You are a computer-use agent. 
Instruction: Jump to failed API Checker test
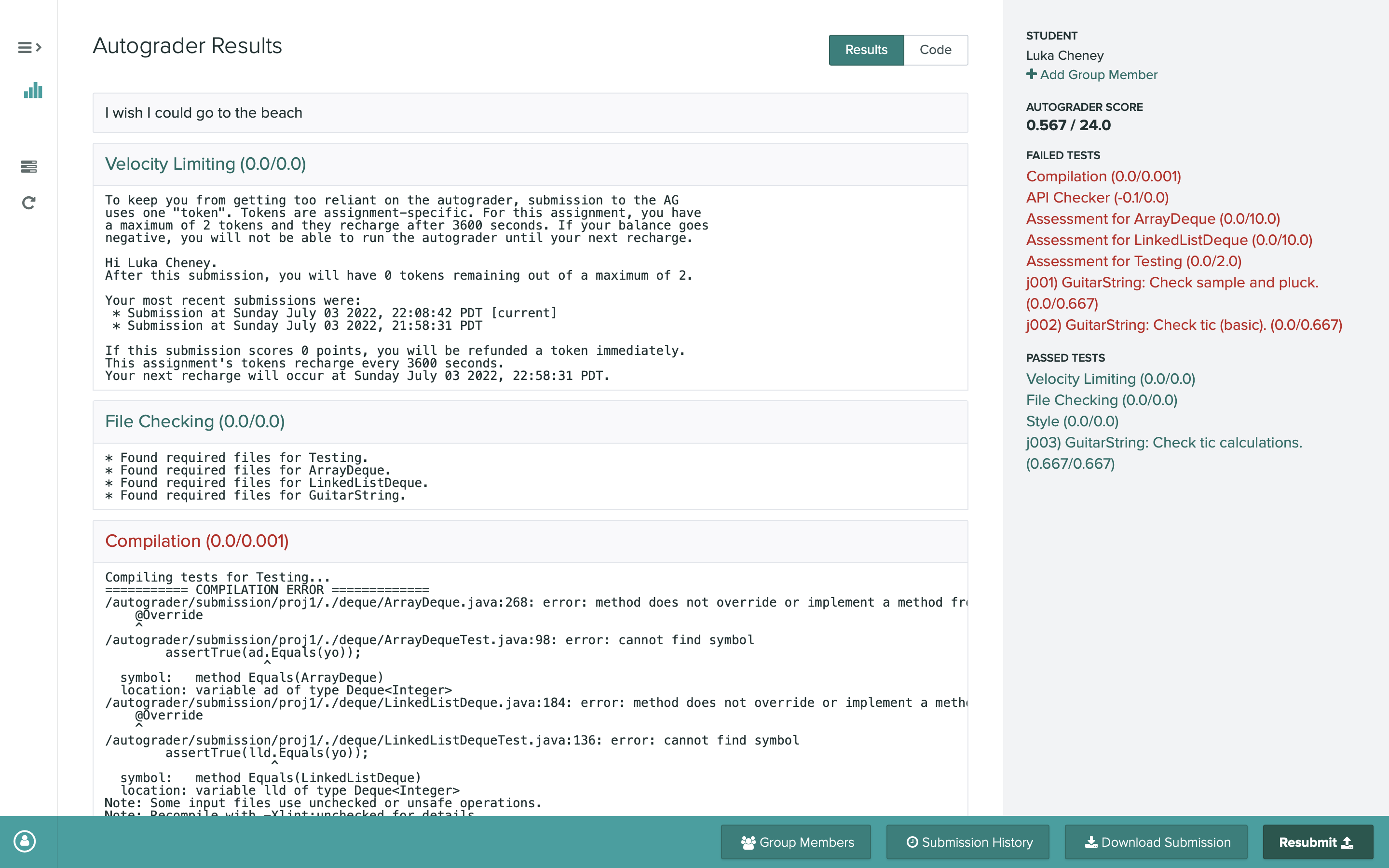1097,198
